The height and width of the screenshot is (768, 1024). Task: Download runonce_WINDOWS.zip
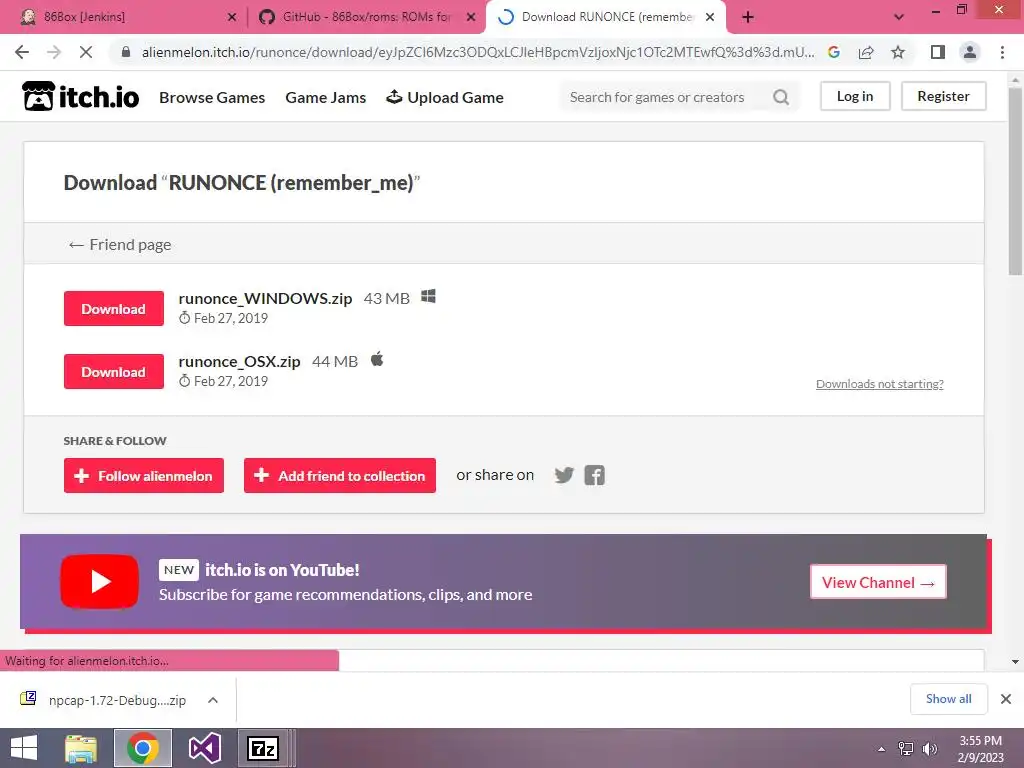coord(114,308)
